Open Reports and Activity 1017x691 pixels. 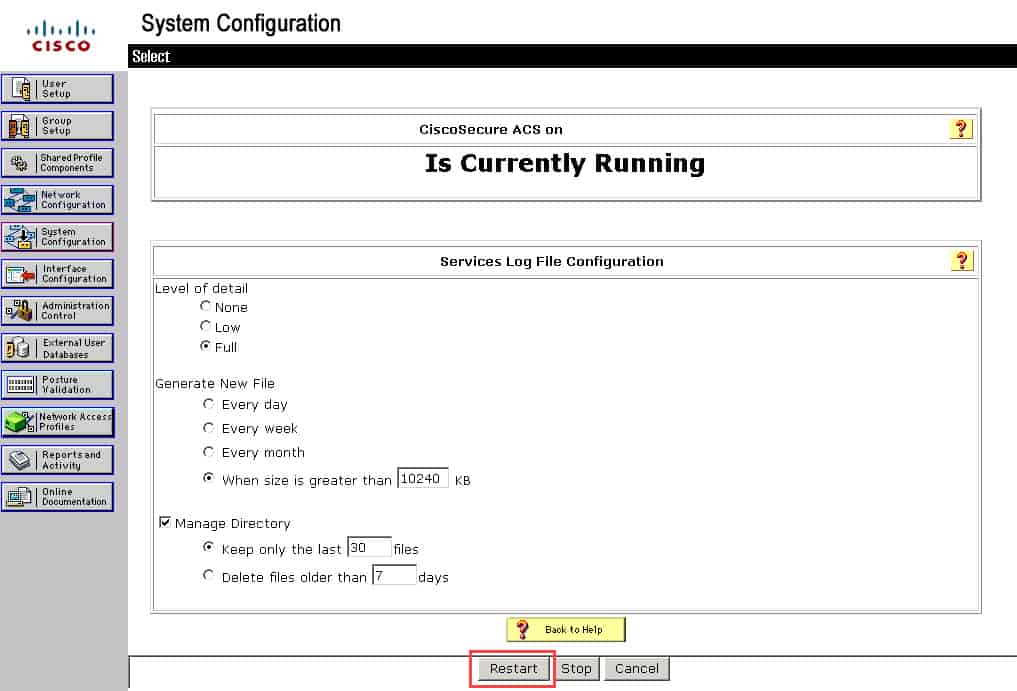coord(58,460)
